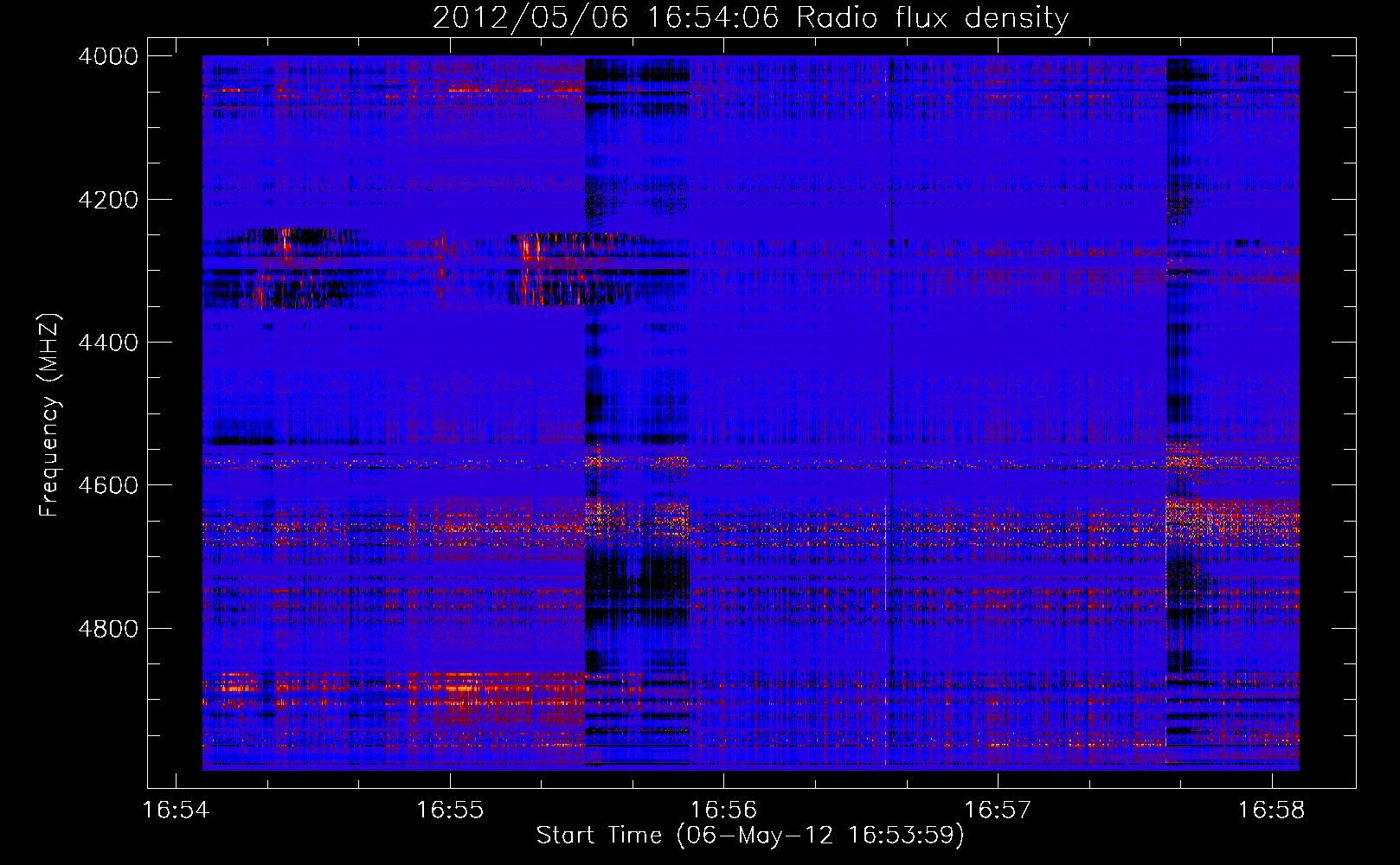
Task: Click the 16:55 time tick label
Action: [450, 811]
